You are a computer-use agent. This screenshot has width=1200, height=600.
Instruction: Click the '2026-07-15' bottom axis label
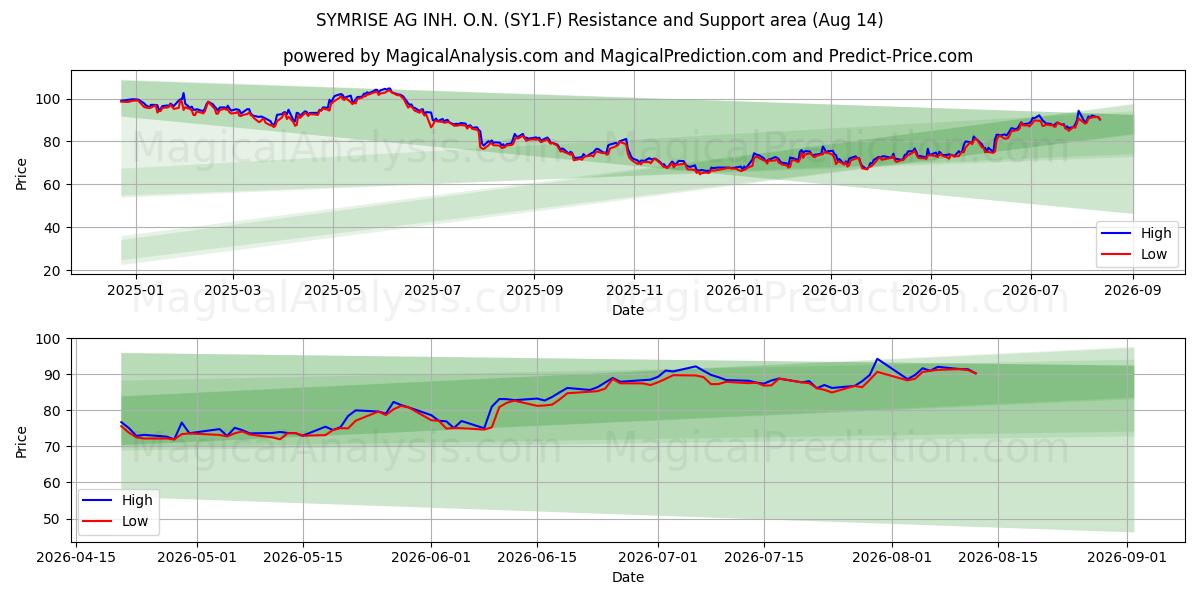pyautogui.click(x=764, y=558)
